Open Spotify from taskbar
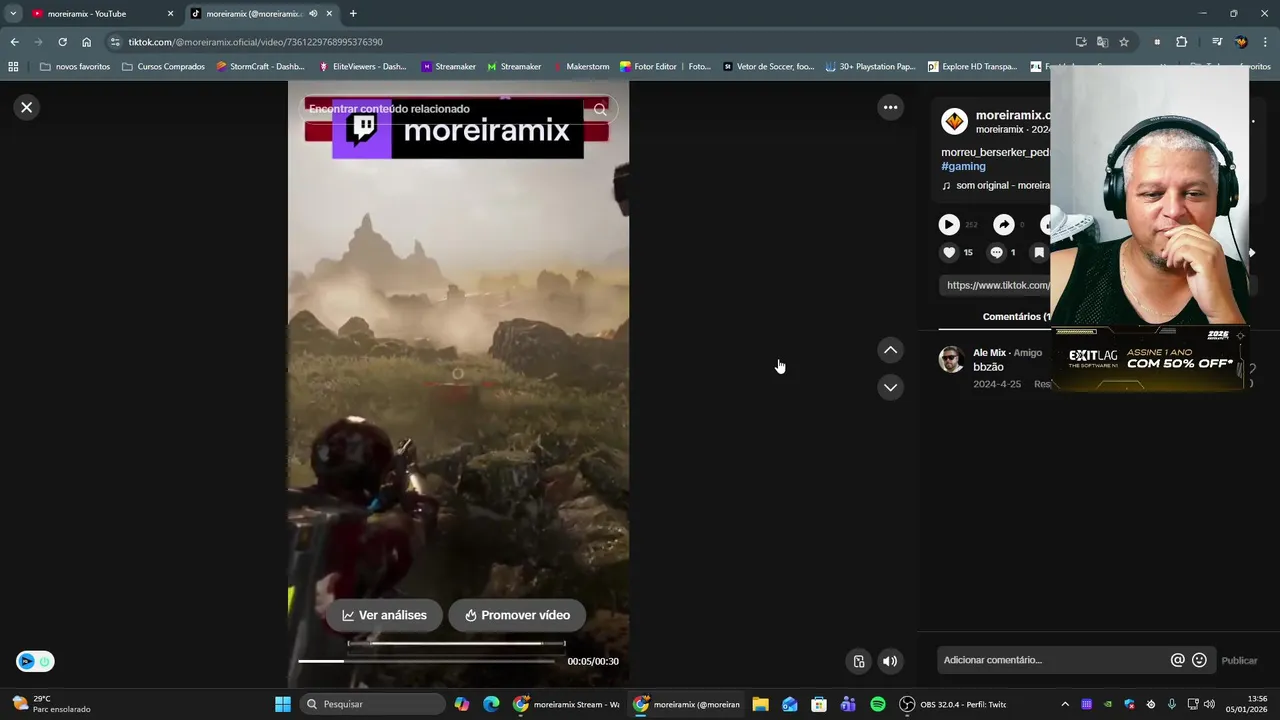This screenshot has height=720, width=1280. pos(878,704)
